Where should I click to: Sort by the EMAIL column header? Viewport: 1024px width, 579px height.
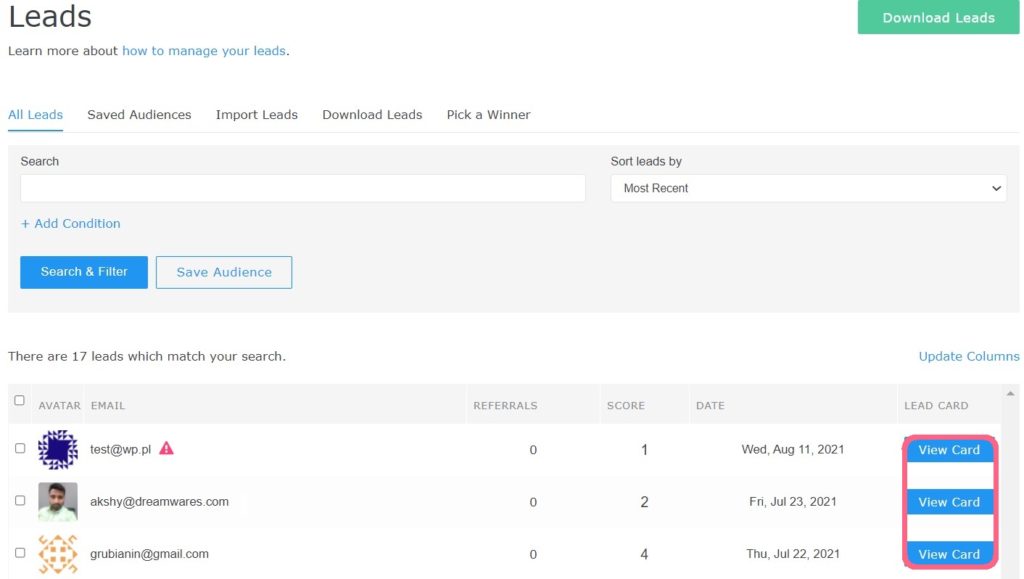[108, 405]
